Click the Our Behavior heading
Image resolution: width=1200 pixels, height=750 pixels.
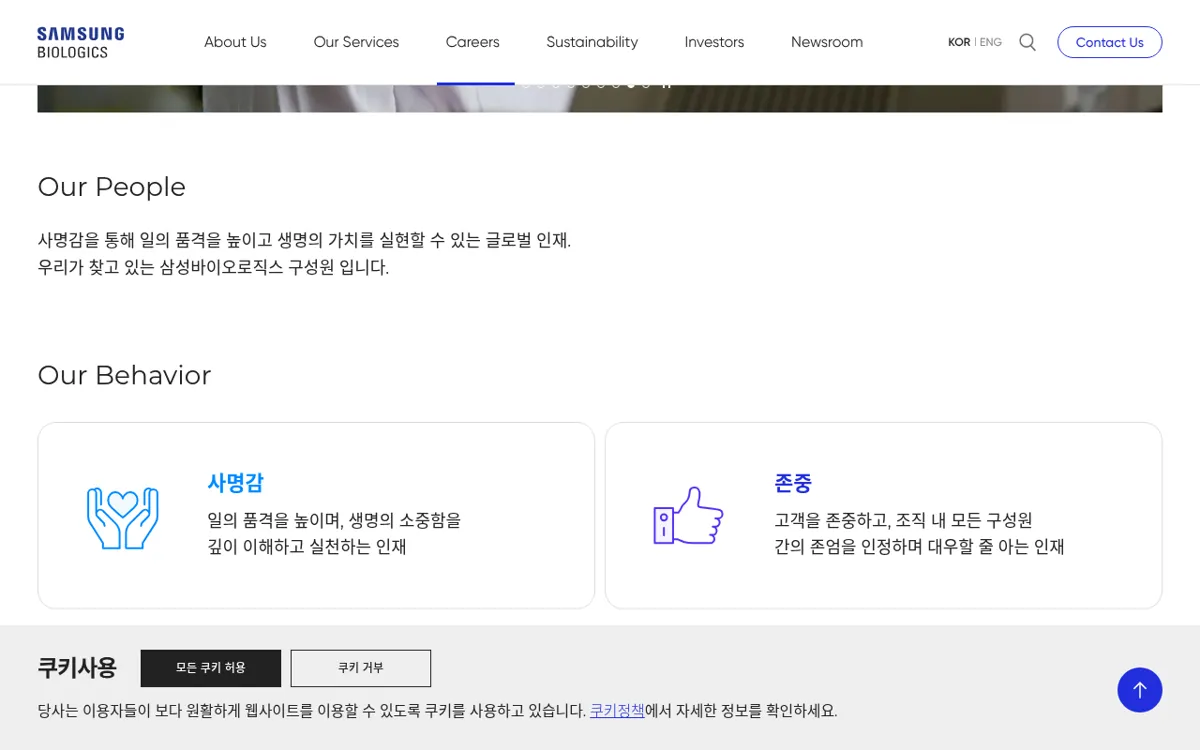(124, 375)
